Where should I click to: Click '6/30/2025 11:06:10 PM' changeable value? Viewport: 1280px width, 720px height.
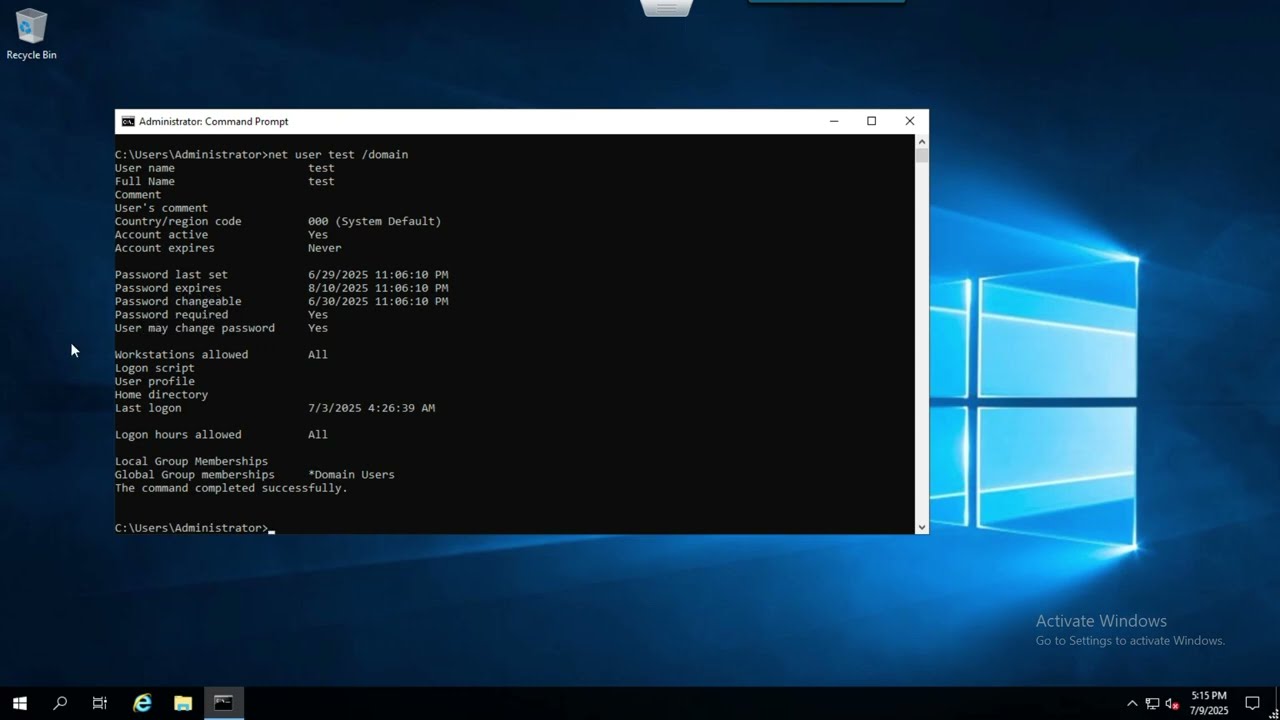click(378, 301)
